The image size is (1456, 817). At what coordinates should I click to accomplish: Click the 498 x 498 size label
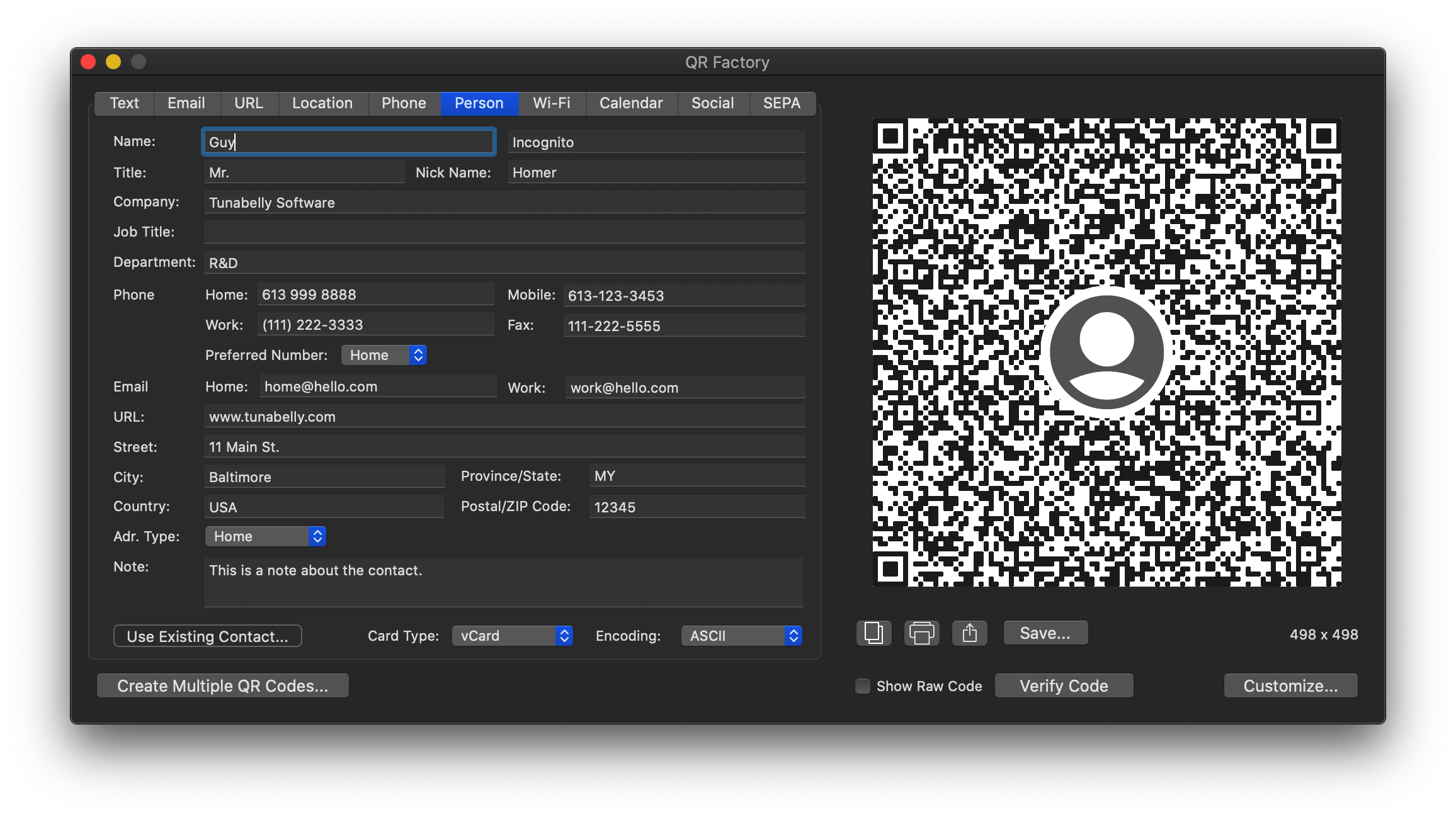(x=1324, y=634)
